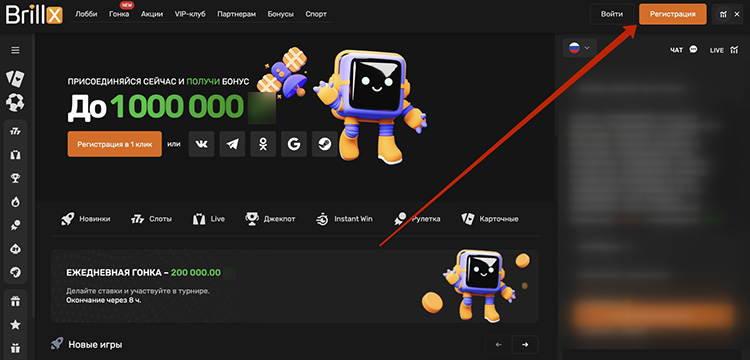Show next new games with right arrow
Screen dimensions: 750x360
tap(525, 344)
